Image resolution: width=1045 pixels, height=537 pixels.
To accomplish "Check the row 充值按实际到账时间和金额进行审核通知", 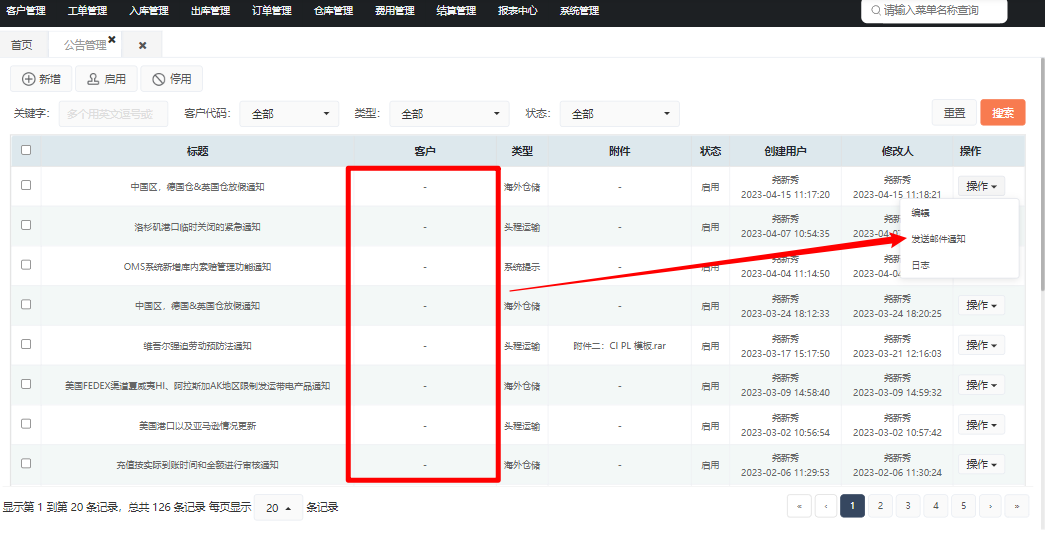I will coord(26,463).
